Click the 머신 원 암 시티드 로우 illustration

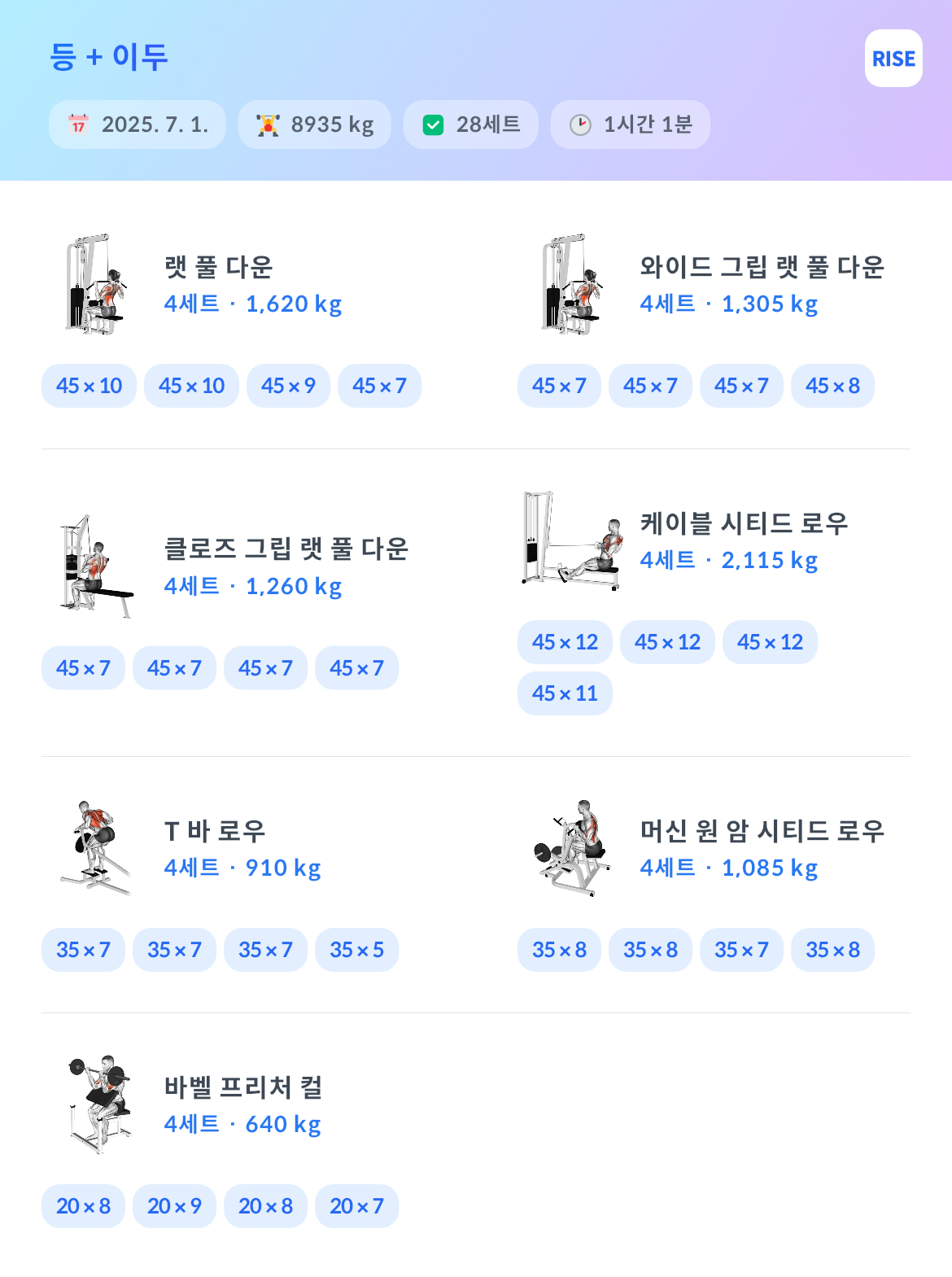point(571,848)
